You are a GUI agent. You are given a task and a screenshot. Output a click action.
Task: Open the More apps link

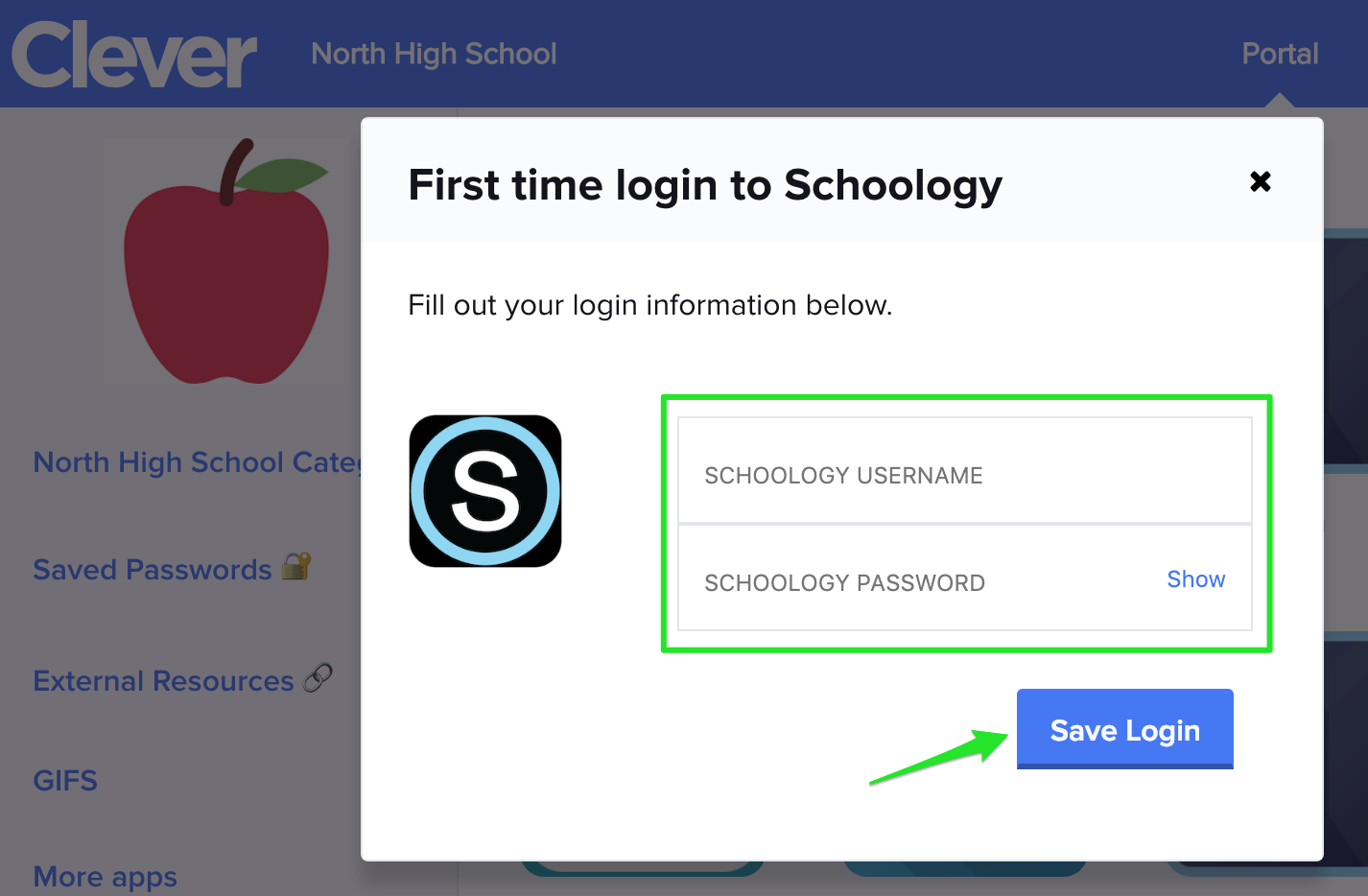[106, 877]
